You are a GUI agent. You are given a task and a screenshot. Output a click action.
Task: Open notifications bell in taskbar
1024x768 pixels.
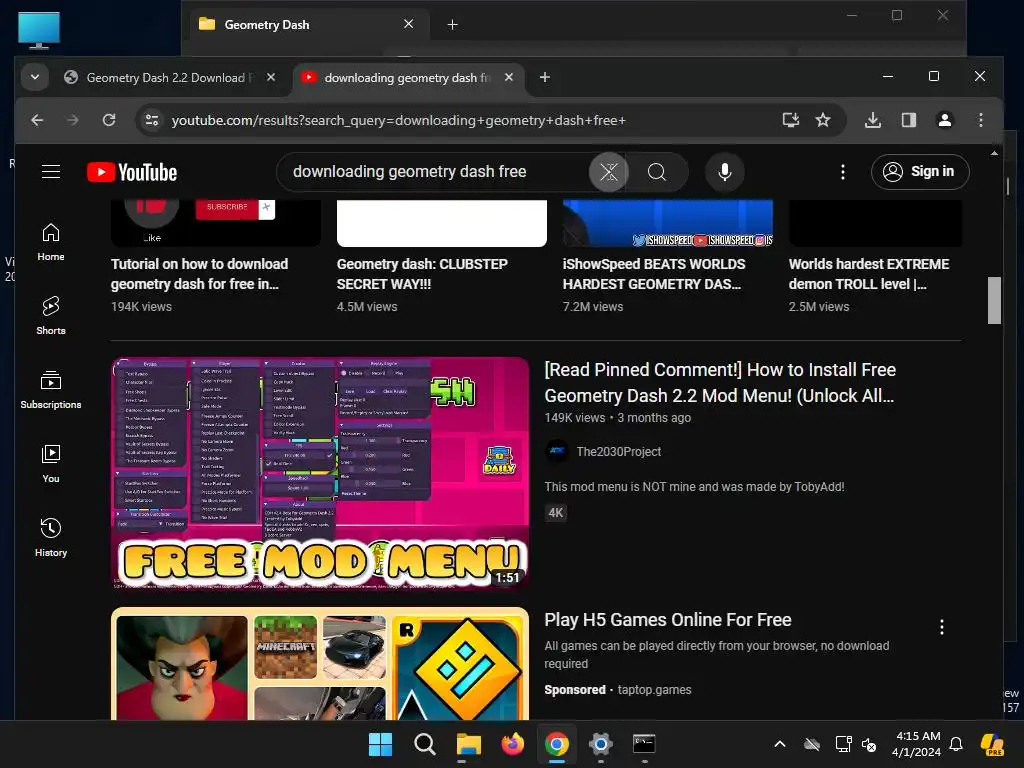coord(956,744)
